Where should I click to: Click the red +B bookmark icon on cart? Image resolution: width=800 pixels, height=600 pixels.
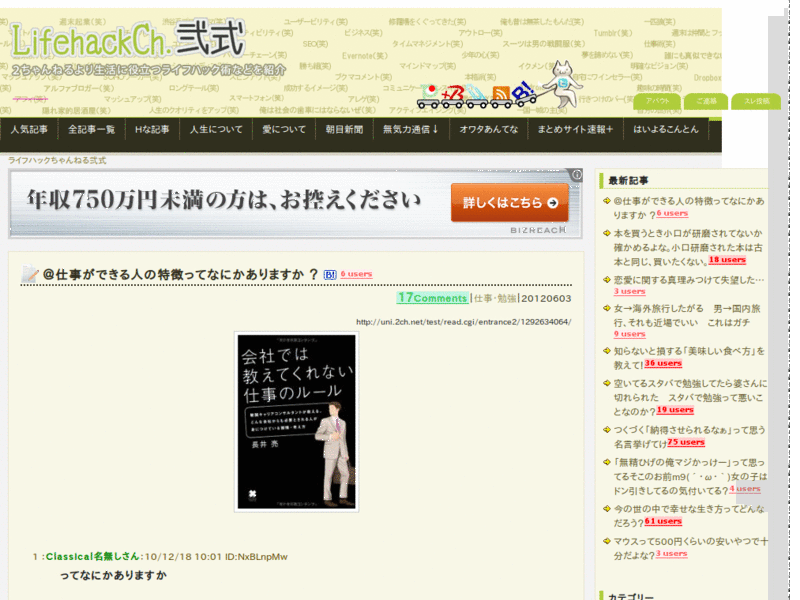coord(453,94)
